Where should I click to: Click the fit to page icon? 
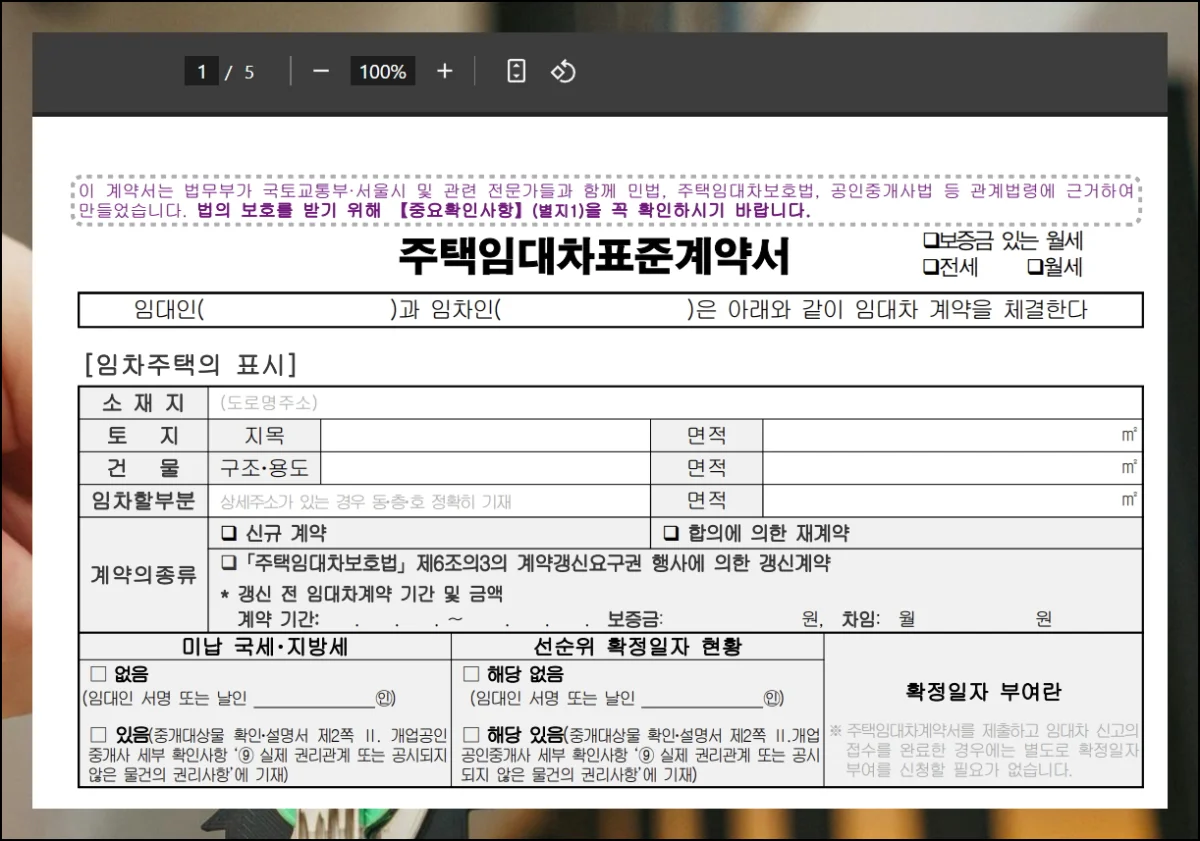click(x=516, y=72)
